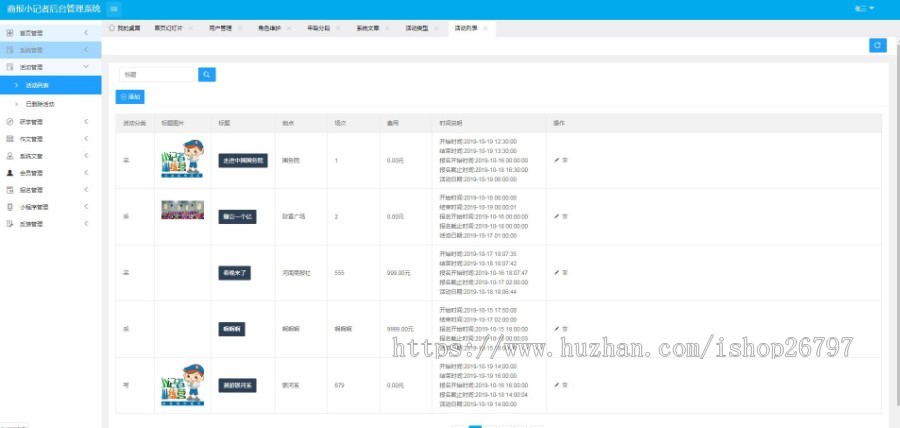Expand the 小程序管理 menu chevron
Image resolution: width=900 pixels, height=428 pixels.
coord(86,207)
